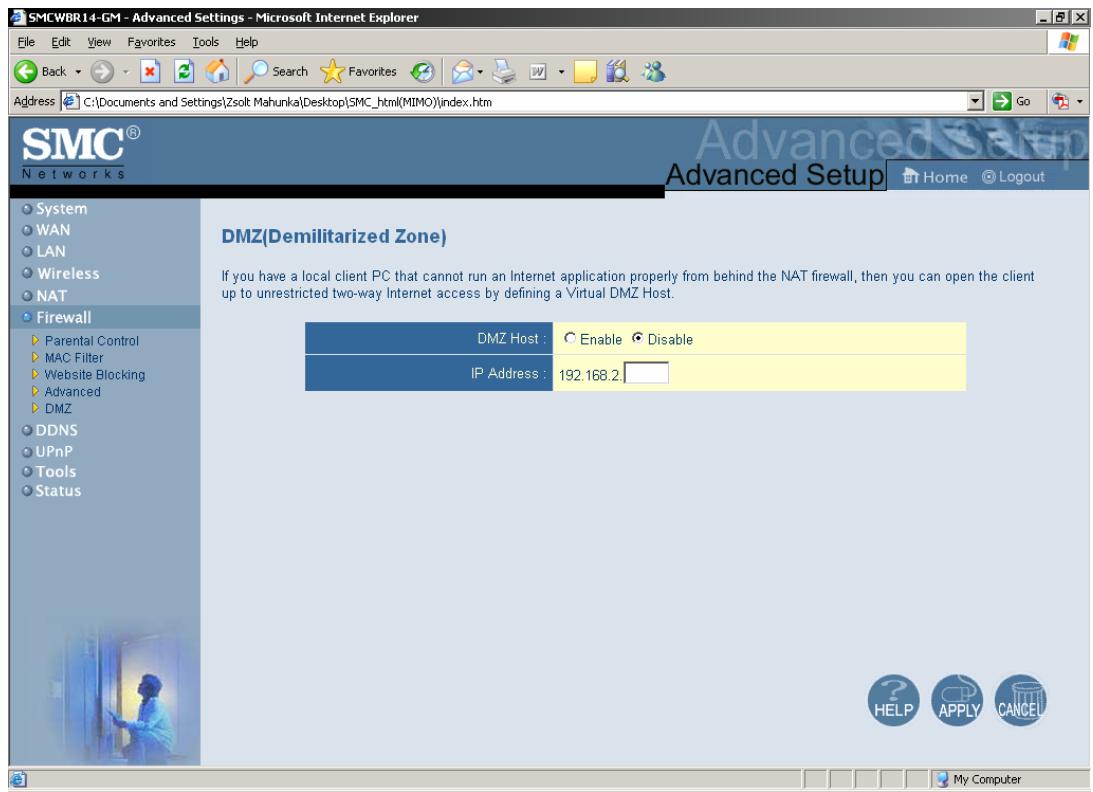Image resolution: width=1093 pixels, height=792 pixels.
Task: Click the History toolbar icon
Action: tap(422, 71)
